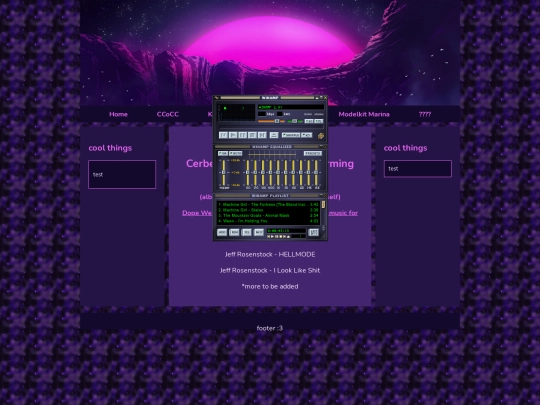This screenshot has width=540, height=405.
Task: Click Winamp lightning bolt logo icon
Action: (321, 136)
